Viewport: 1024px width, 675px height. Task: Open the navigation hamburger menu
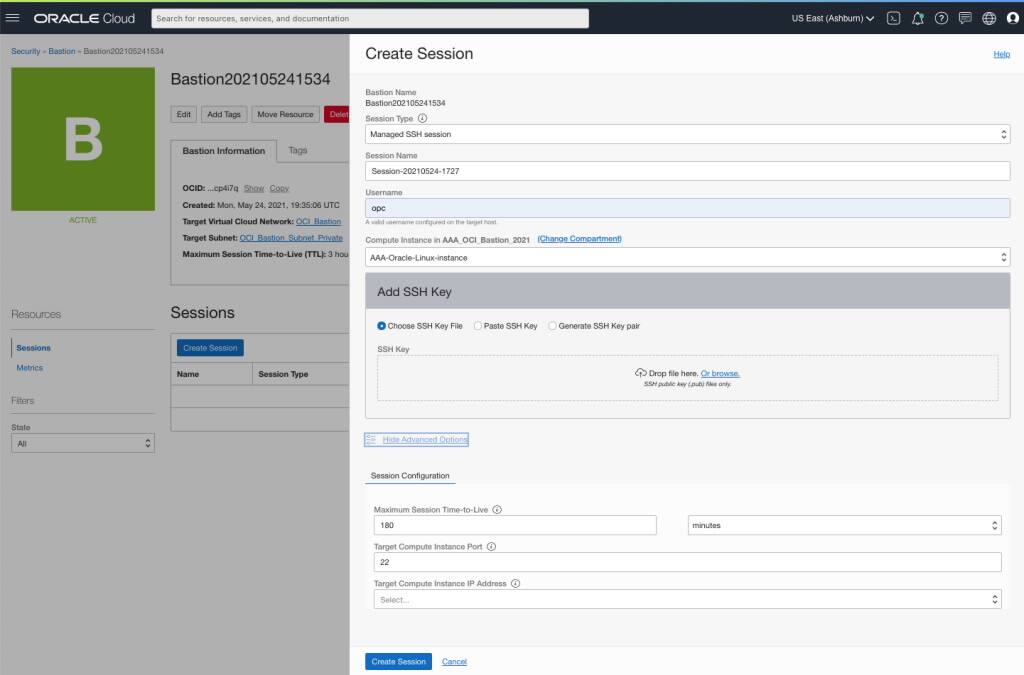click(x=14, y=16)
